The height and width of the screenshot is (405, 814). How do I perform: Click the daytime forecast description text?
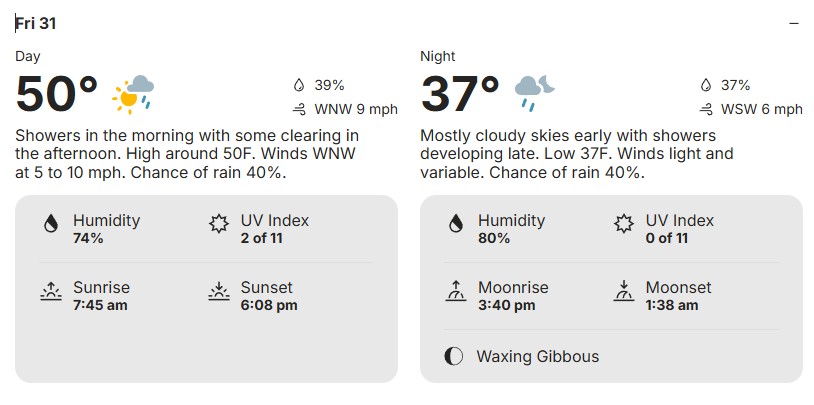[x=186, y=154]
